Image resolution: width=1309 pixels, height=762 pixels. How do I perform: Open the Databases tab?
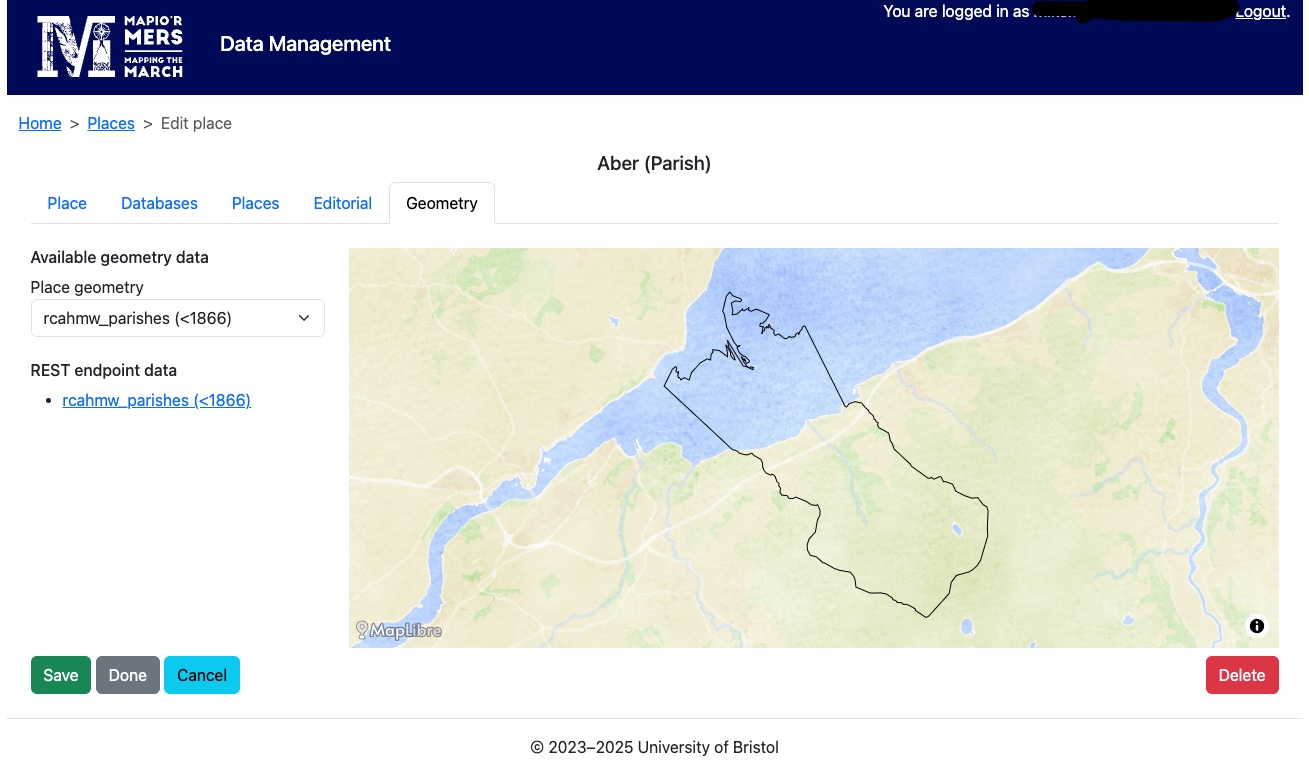click(159, 203)
